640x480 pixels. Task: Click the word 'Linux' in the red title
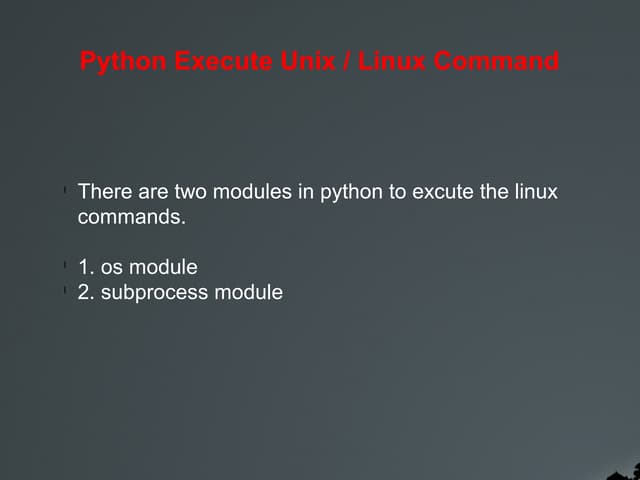390,62
